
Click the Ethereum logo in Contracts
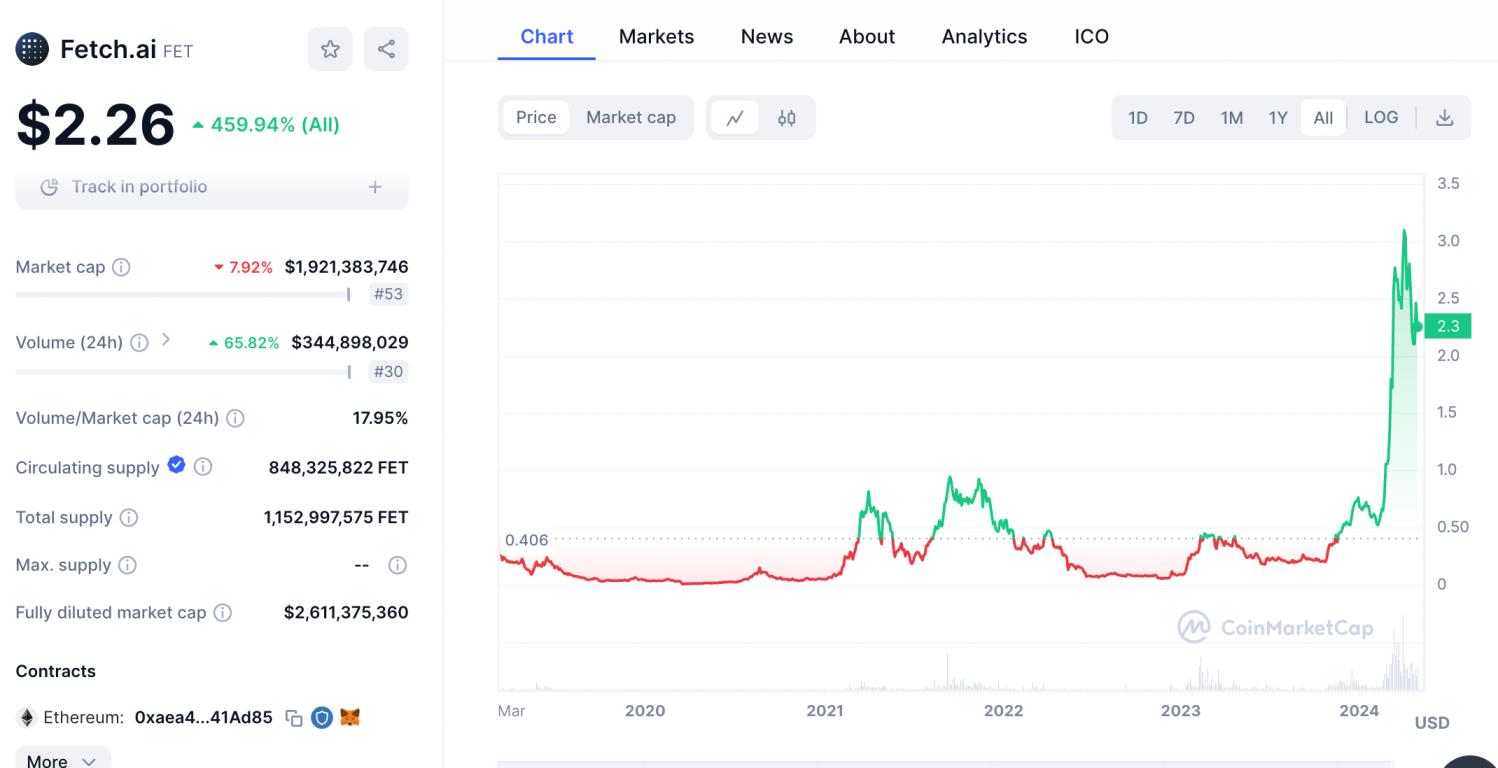[27, 718]
